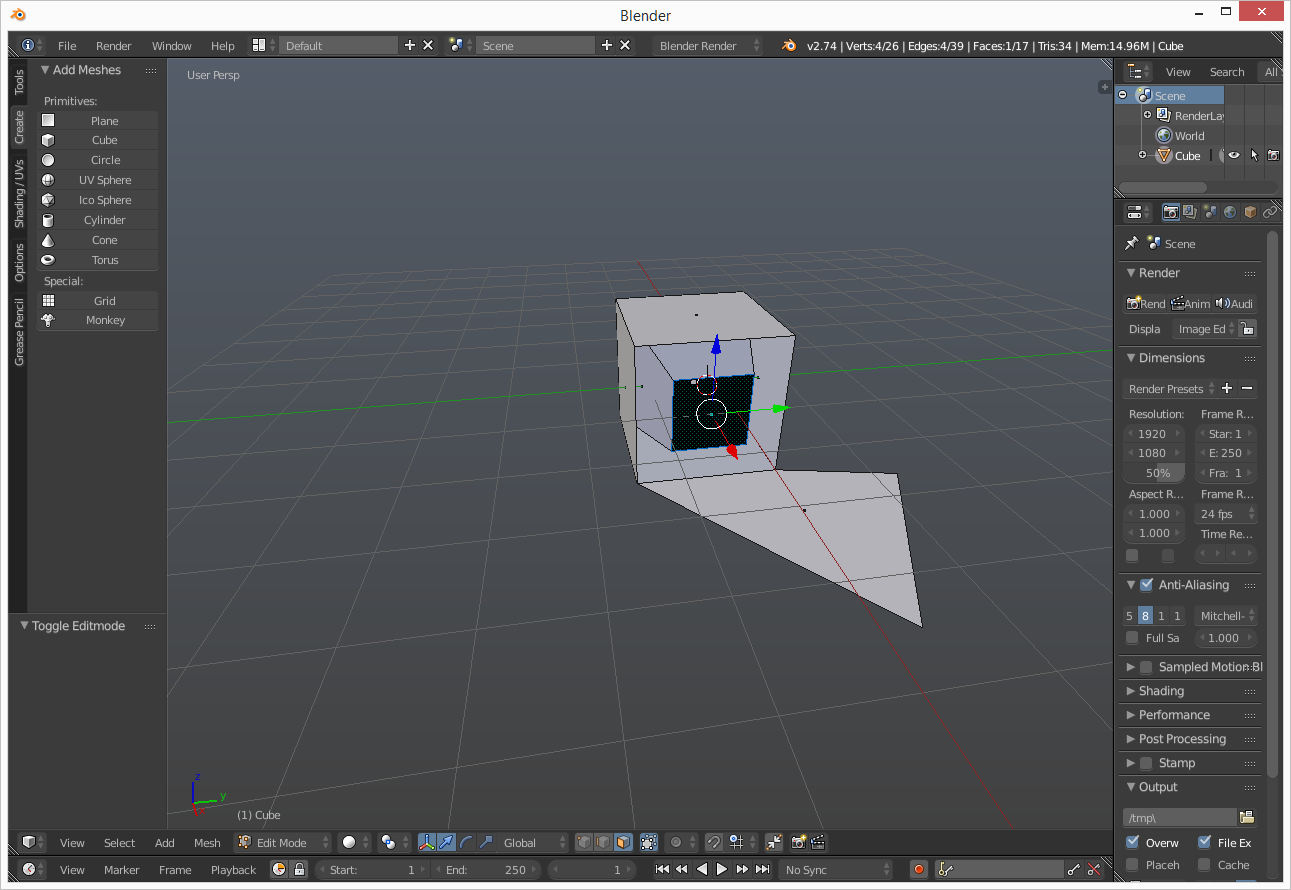Viewport: 1291px width, 890px height.
Task: Switch to face select mode
Action: pyautogui.click(x=623, y=842)
